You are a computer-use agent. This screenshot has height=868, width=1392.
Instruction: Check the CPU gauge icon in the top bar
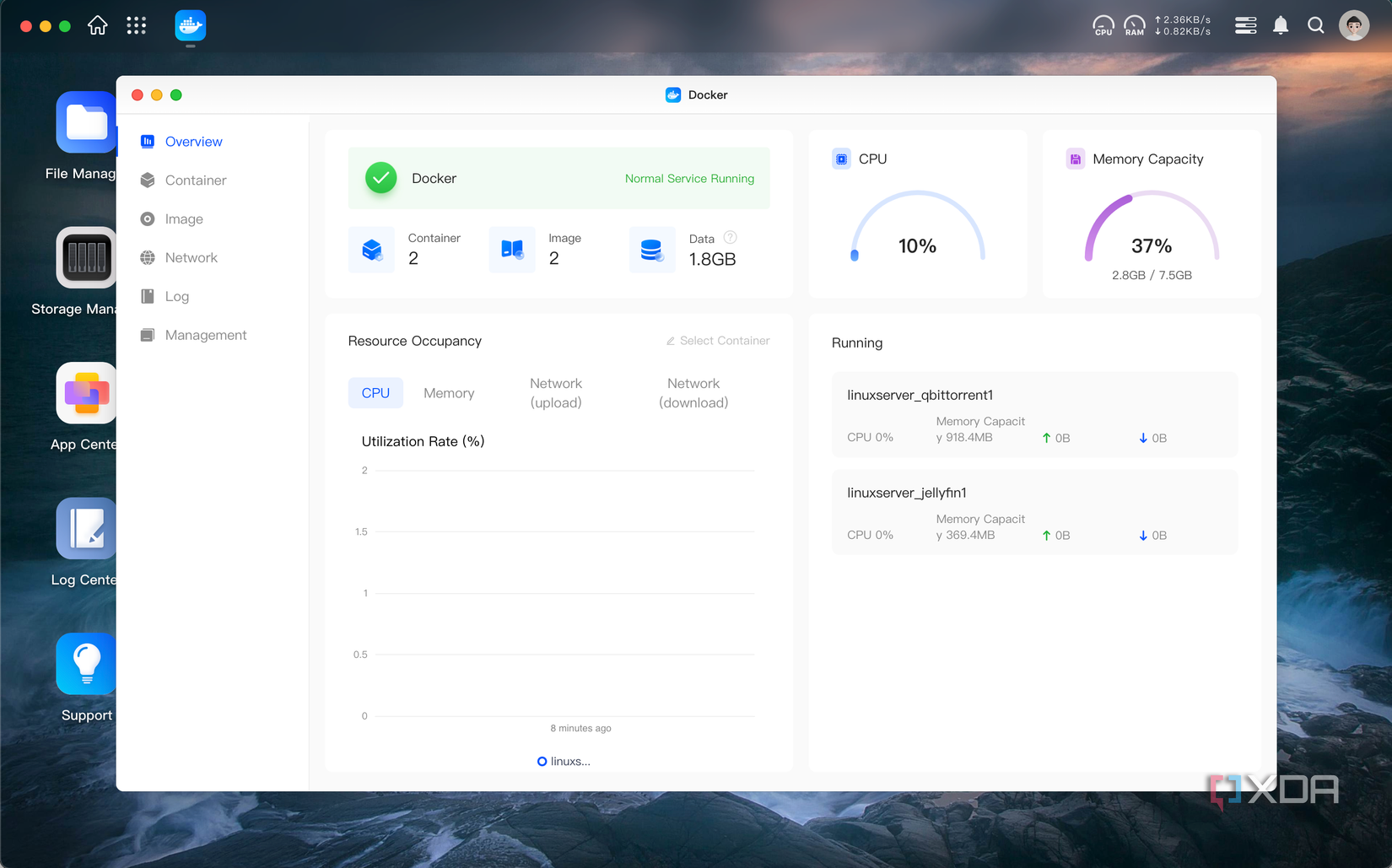pos(1103,25)
